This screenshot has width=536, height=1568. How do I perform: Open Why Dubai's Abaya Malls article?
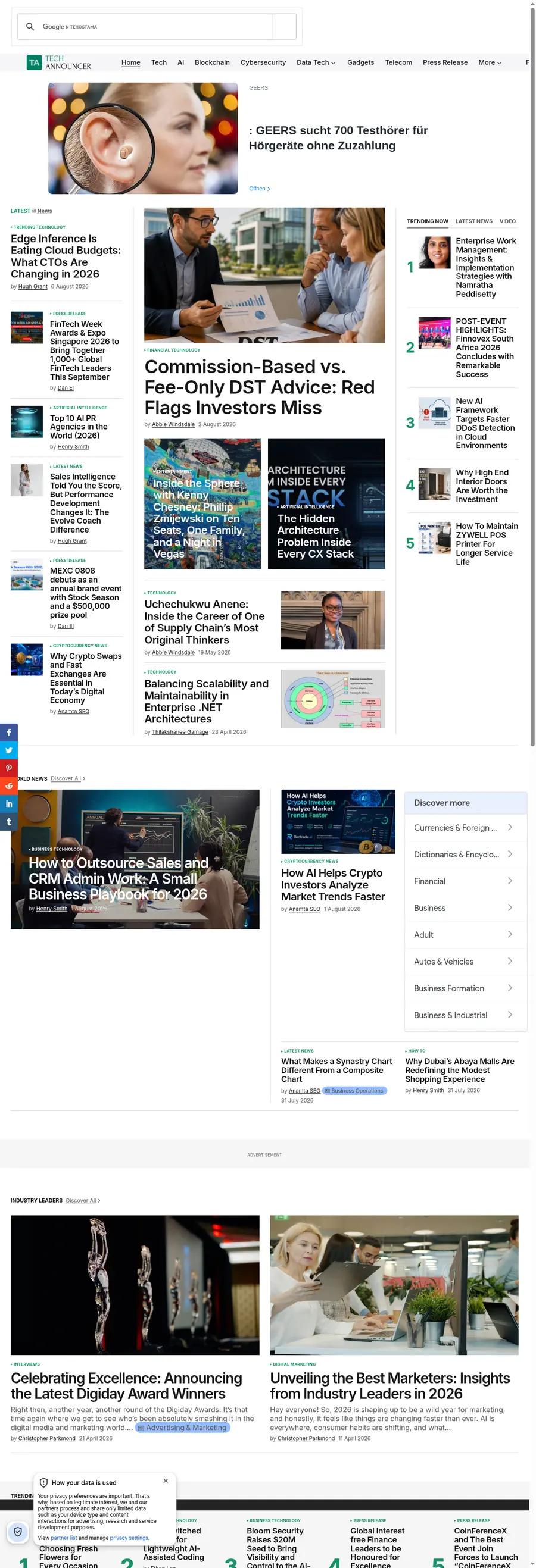click(x=460, y=1070)
